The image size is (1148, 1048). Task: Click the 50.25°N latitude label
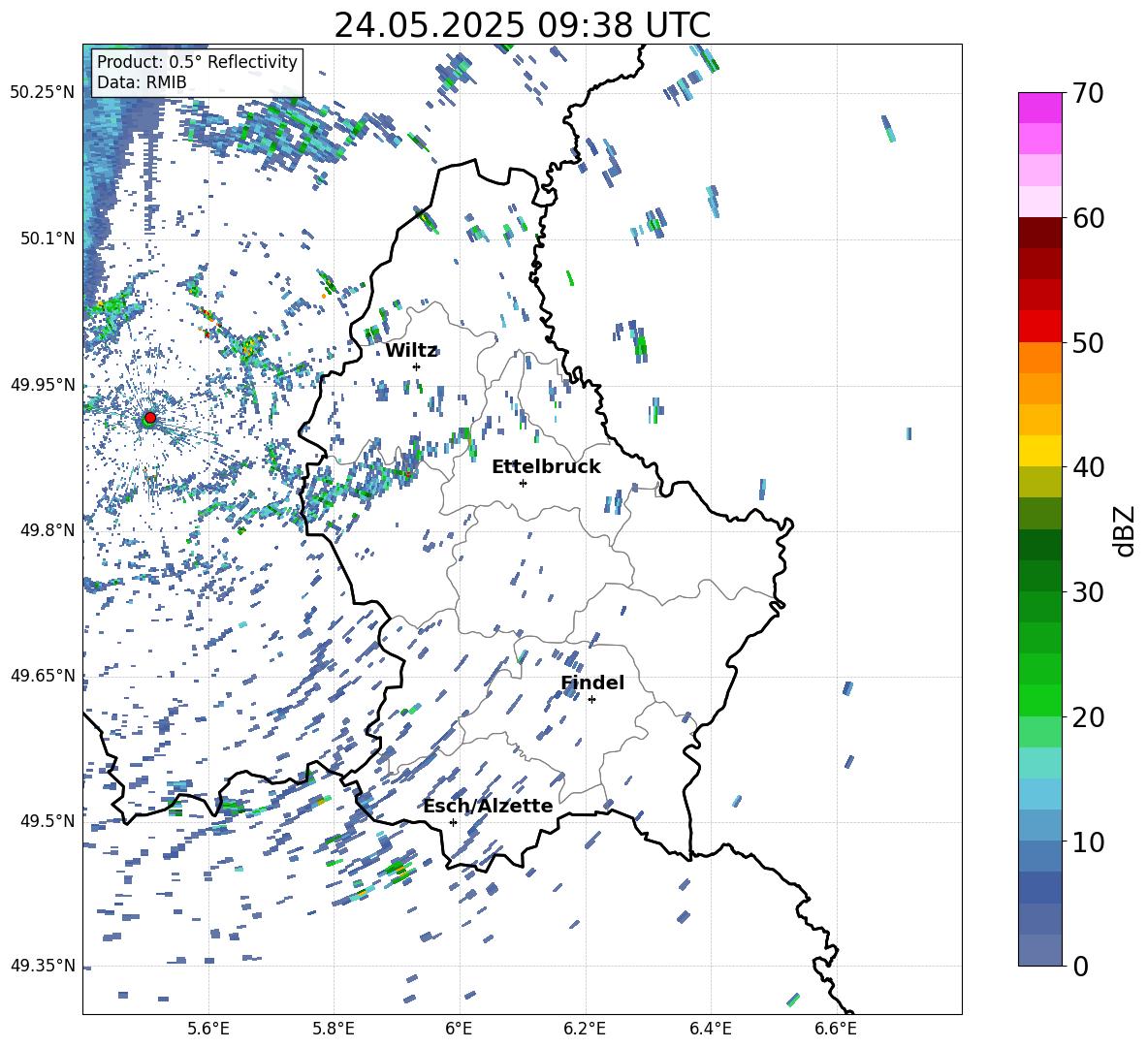(x=43, y=93)
